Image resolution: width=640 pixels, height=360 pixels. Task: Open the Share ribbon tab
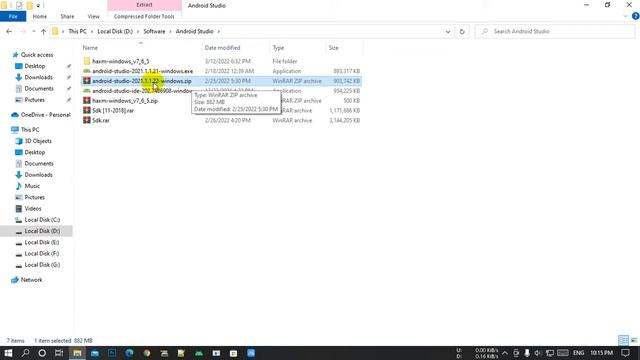[67, 16]
